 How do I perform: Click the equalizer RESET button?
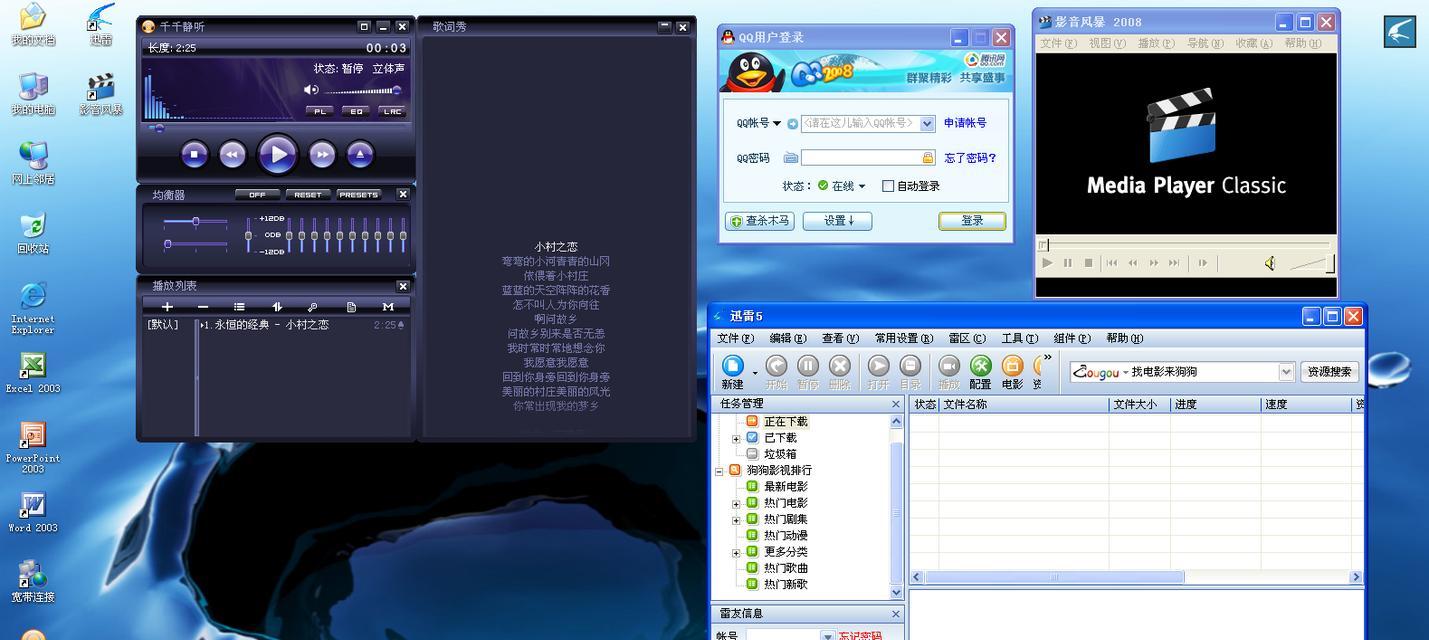tap(307, 195)
